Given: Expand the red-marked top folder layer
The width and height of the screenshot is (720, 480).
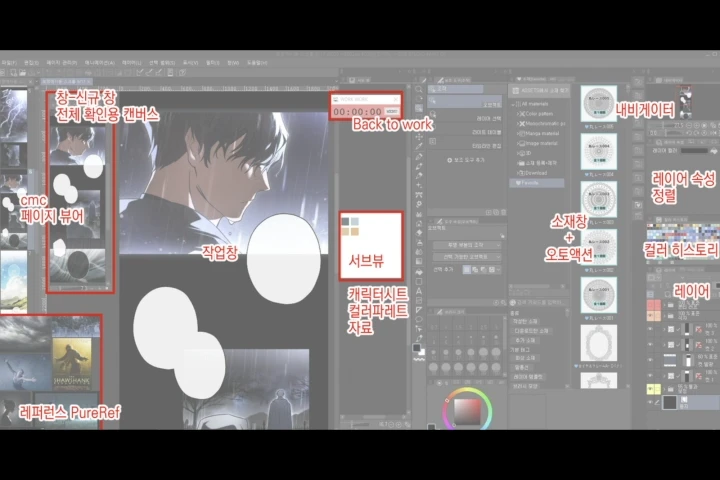Looking at the screenshot, I should (x=664, y=305).
